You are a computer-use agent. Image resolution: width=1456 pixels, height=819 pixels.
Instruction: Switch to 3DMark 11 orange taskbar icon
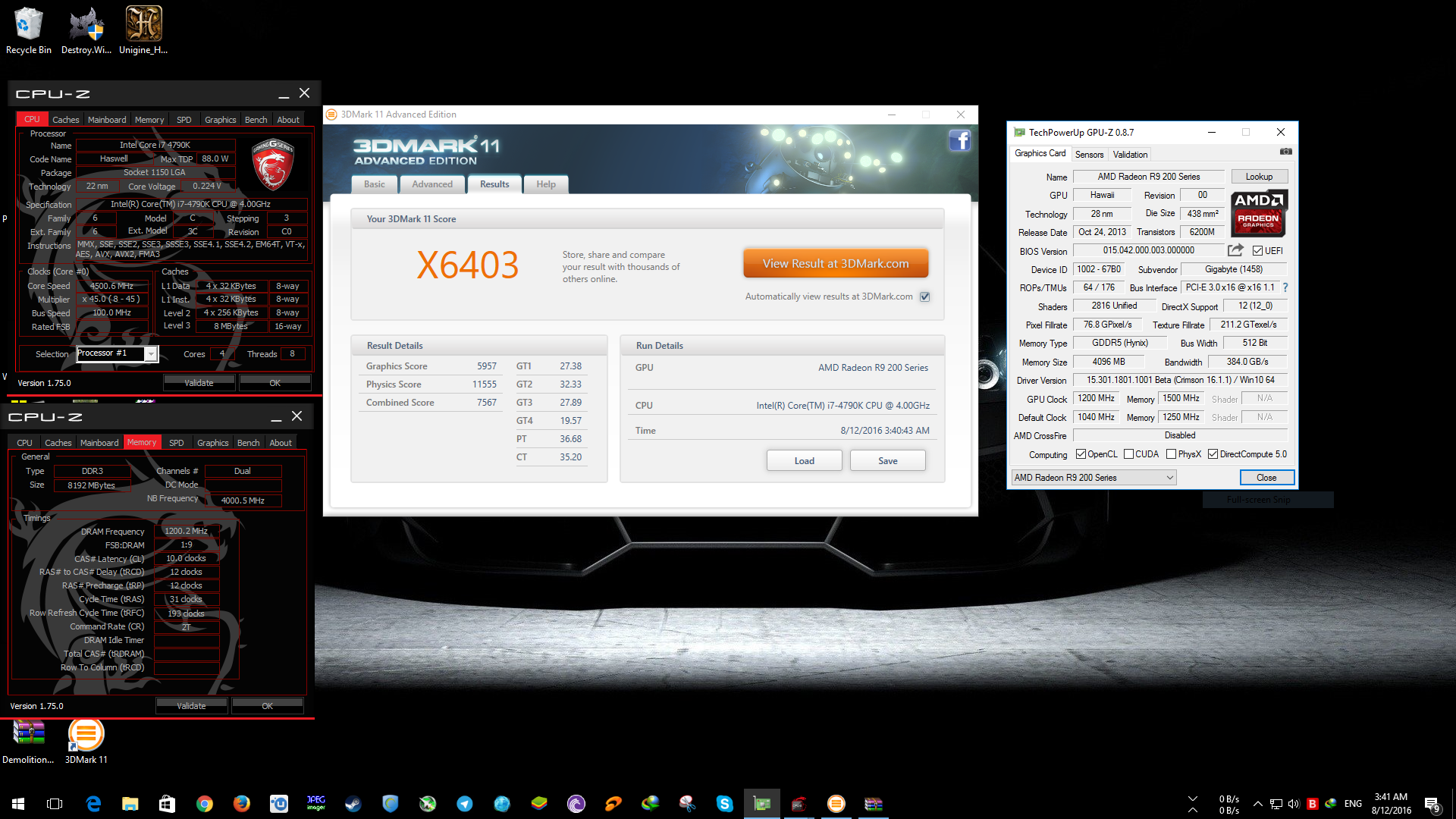pyautogui.click(x=836, y=804)
